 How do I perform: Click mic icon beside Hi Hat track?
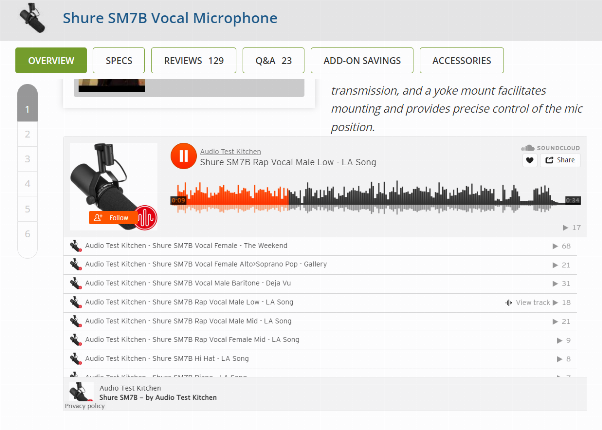click(x=76, y=359)
